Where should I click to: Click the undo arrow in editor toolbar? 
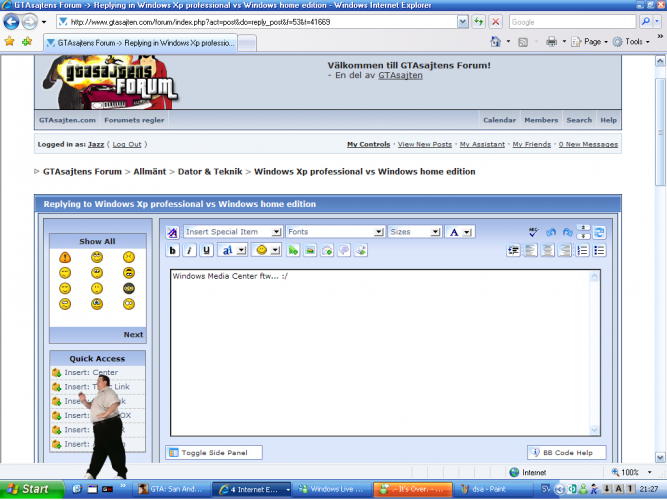click(550, 232)
